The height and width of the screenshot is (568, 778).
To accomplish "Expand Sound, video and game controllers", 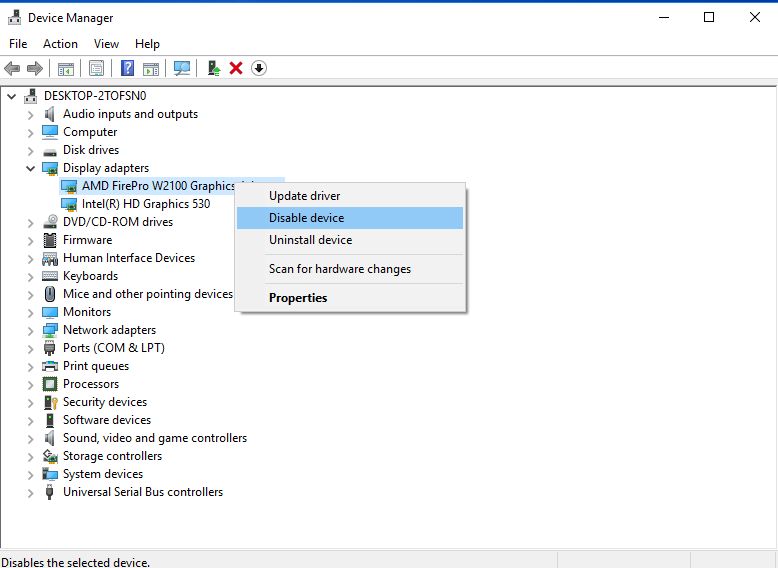I will coord(31,439).
